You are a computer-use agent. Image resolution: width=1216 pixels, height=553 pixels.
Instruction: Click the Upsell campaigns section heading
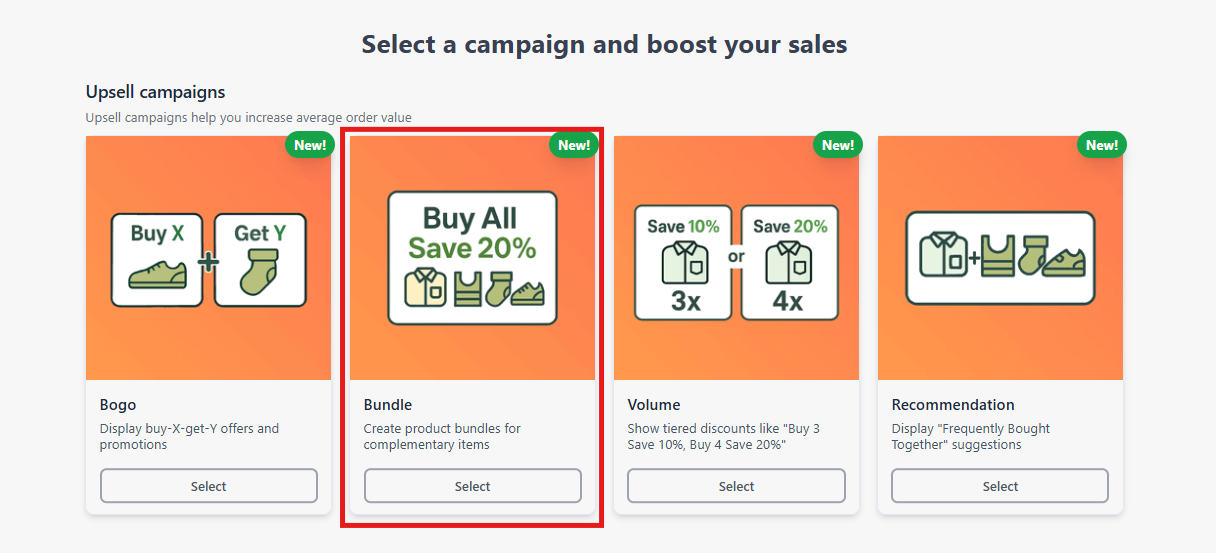156,92
